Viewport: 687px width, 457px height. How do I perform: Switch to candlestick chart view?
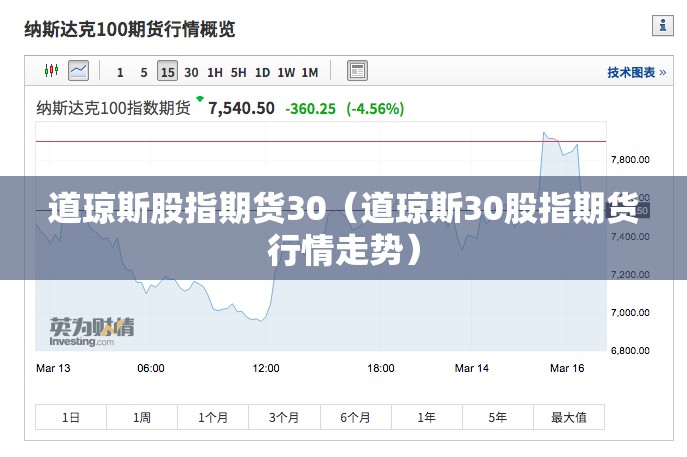(51, 71)
